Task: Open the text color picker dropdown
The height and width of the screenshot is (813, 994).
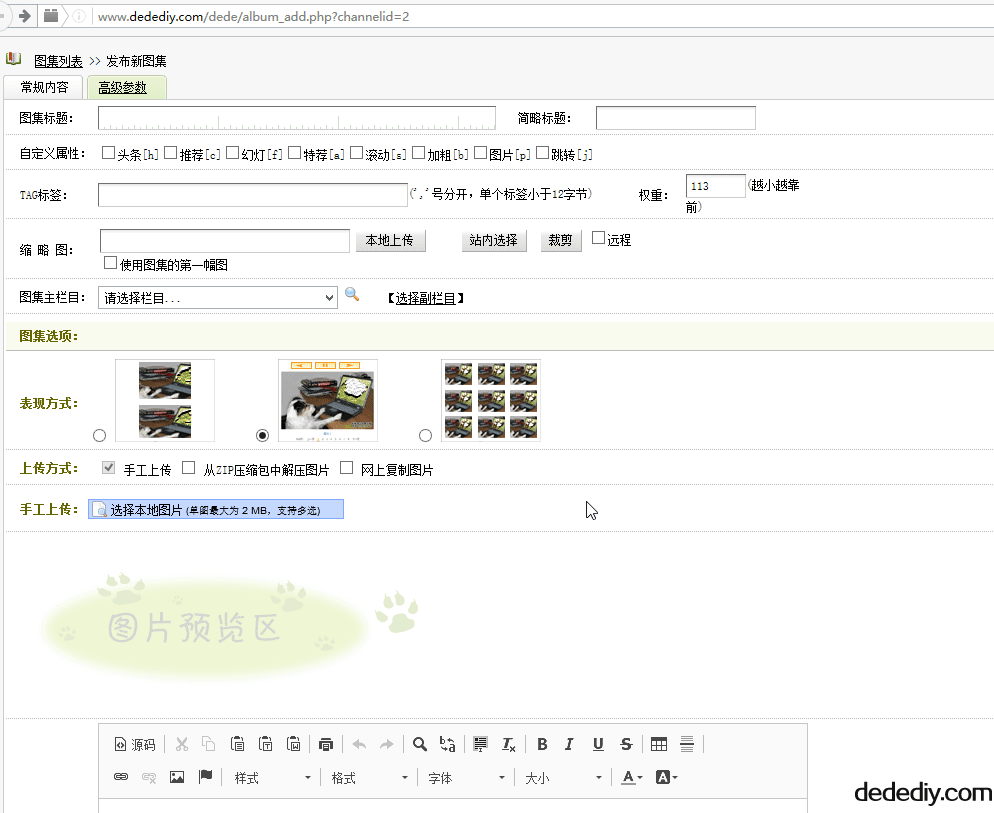Action: click(x=632, y=778)
